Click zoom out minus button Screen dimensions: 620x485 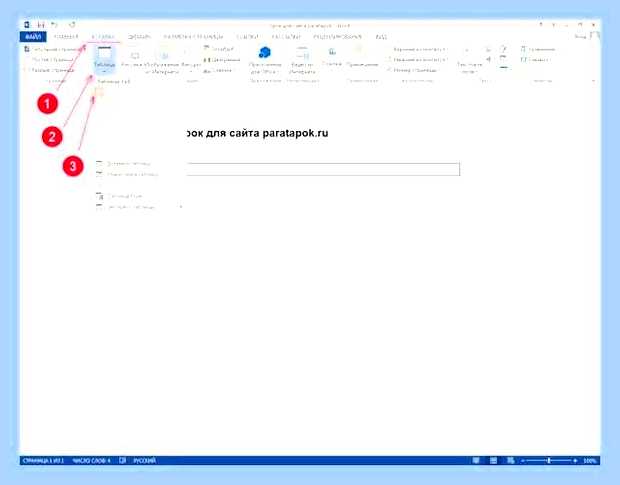[523, 461]
